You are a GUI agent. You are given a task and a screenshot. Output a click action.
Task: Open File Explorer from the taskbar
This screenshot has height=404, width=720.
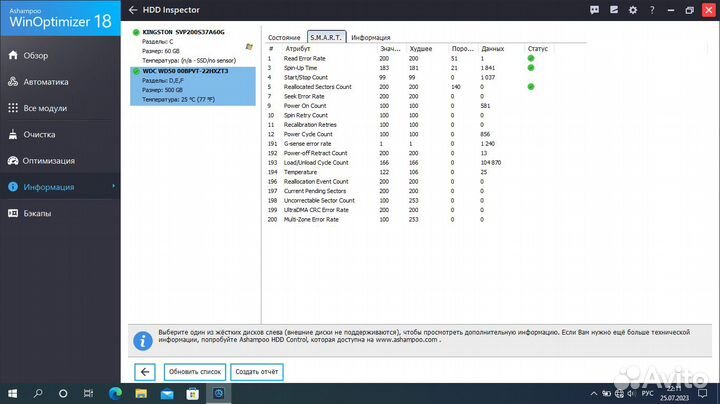(141, 393)
